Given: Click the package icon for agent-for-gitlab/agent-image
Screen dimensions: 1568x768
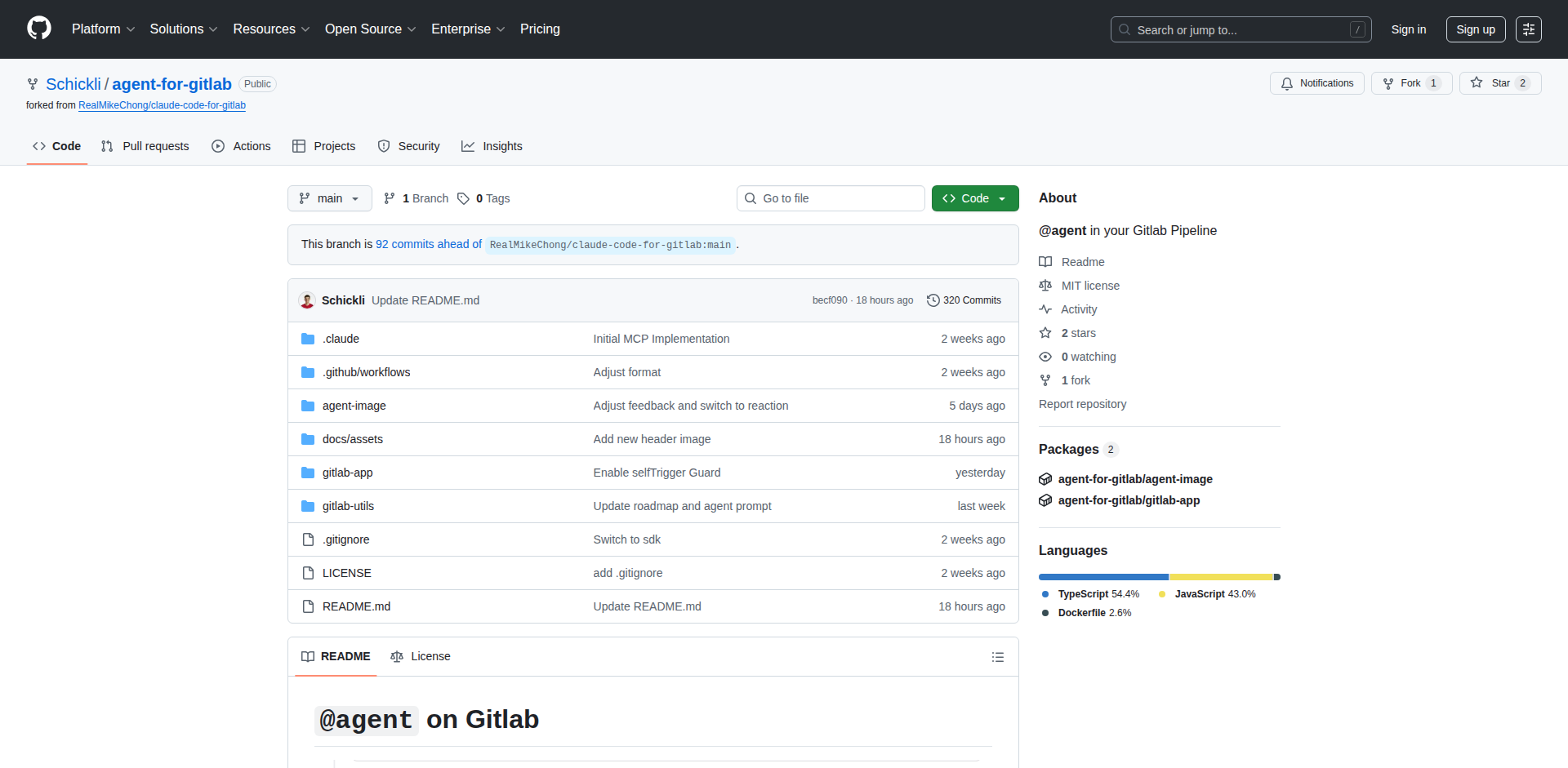Looking at the screenshot, I should point(1045,479).
